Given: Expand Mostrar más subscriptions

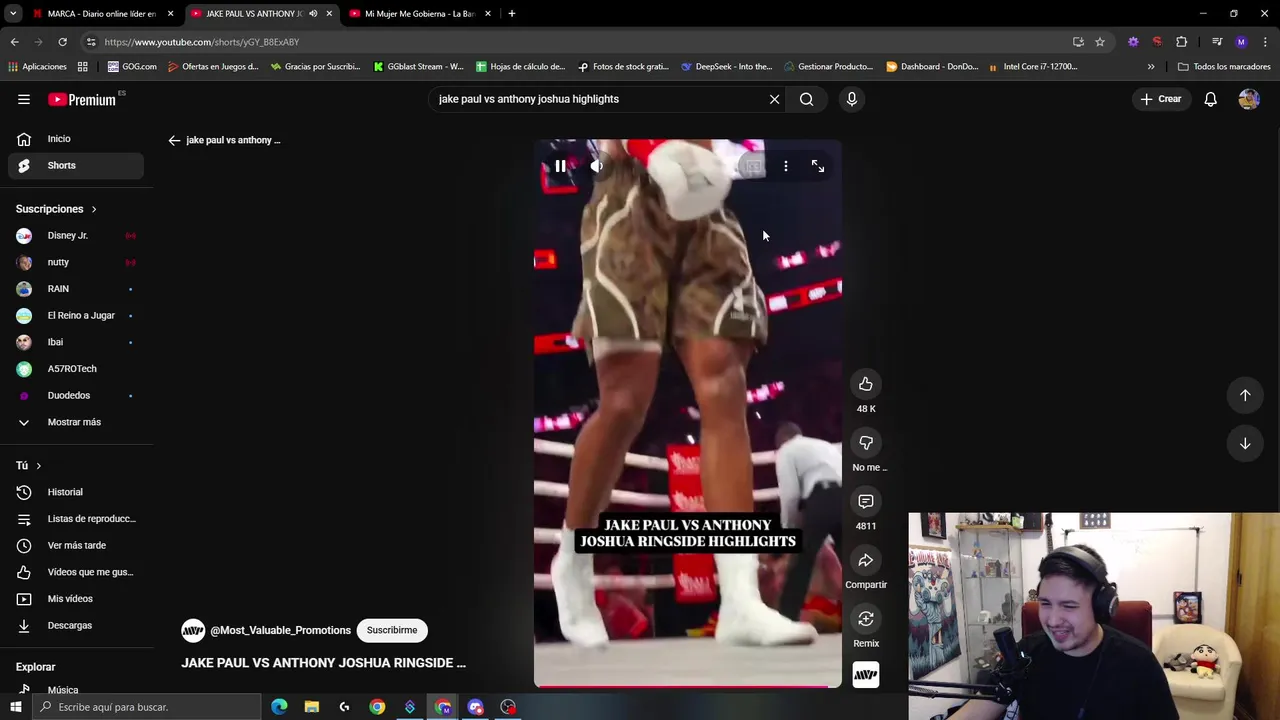Looking at the screenshot, I should click(76, 422).
